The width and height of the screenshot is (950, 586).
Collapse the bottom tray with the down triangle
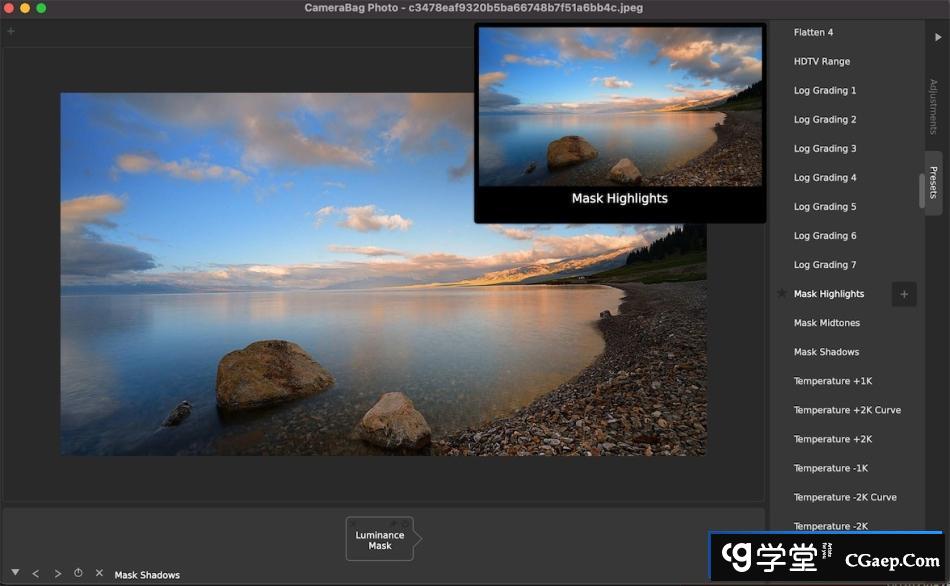point(15,573)
